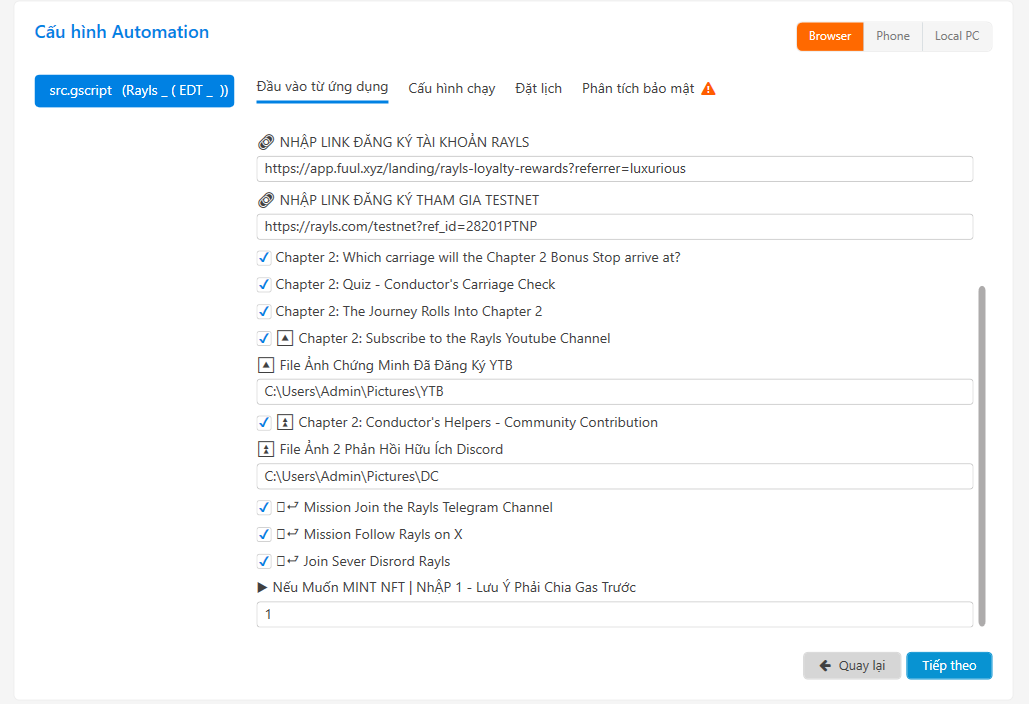1029x704 pixels.
Task: Click the label File Ảnh 2 Phản Hồi Hữu Ích Discord
Action: [x=391, y=449]
